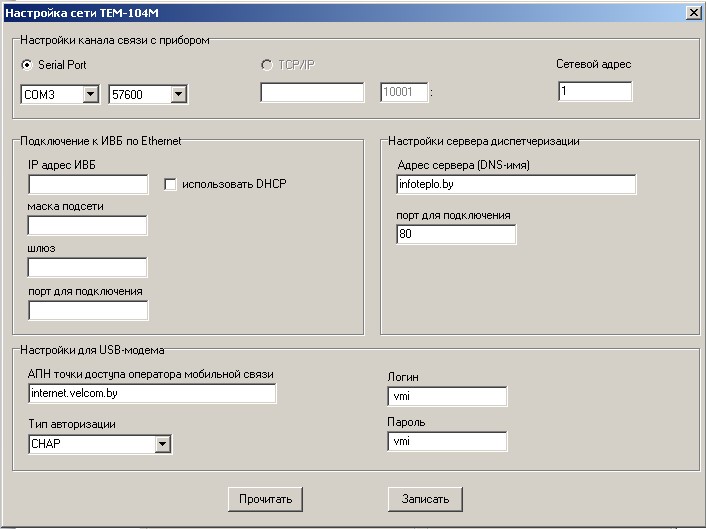Click the АПН field with internet.velcom.by
The height and width of the screenshot is (529, 706).
coord(152,393)
